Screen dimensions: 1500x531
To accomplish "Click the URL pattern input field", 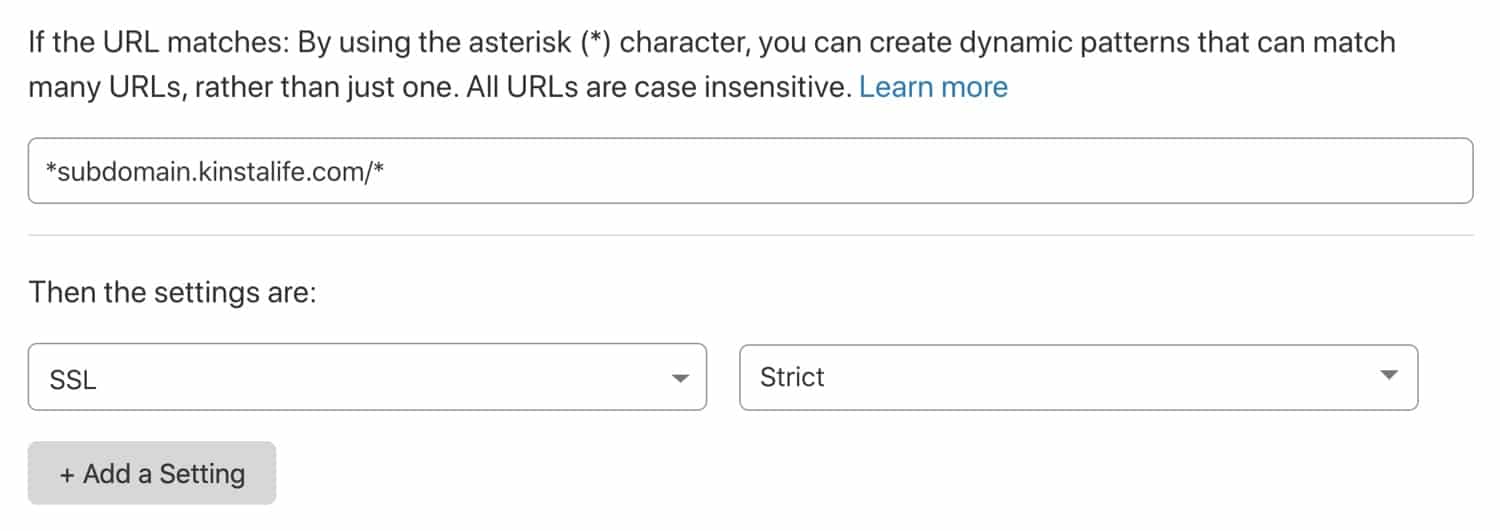I will point(750,171).
